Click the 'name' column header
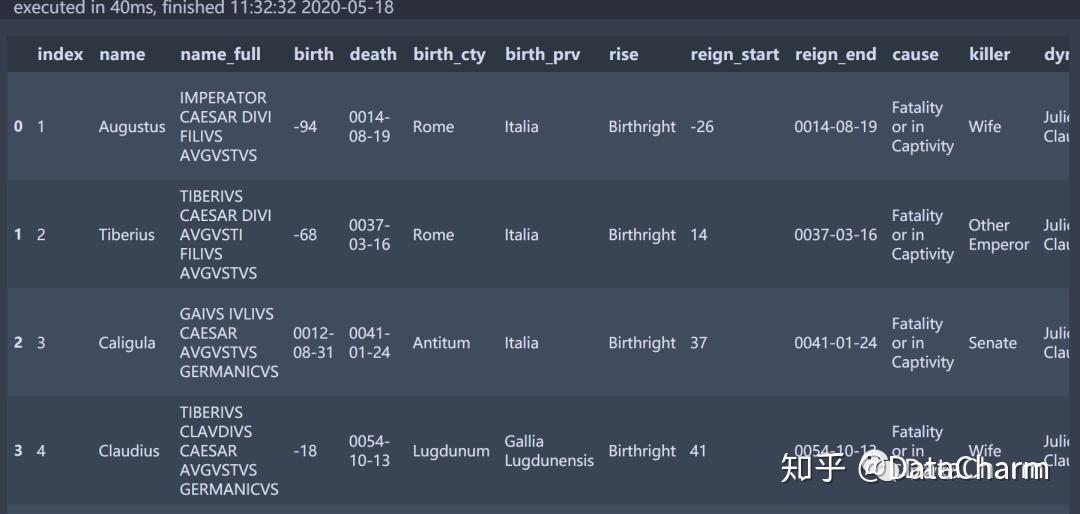 (x=122, y=54)
